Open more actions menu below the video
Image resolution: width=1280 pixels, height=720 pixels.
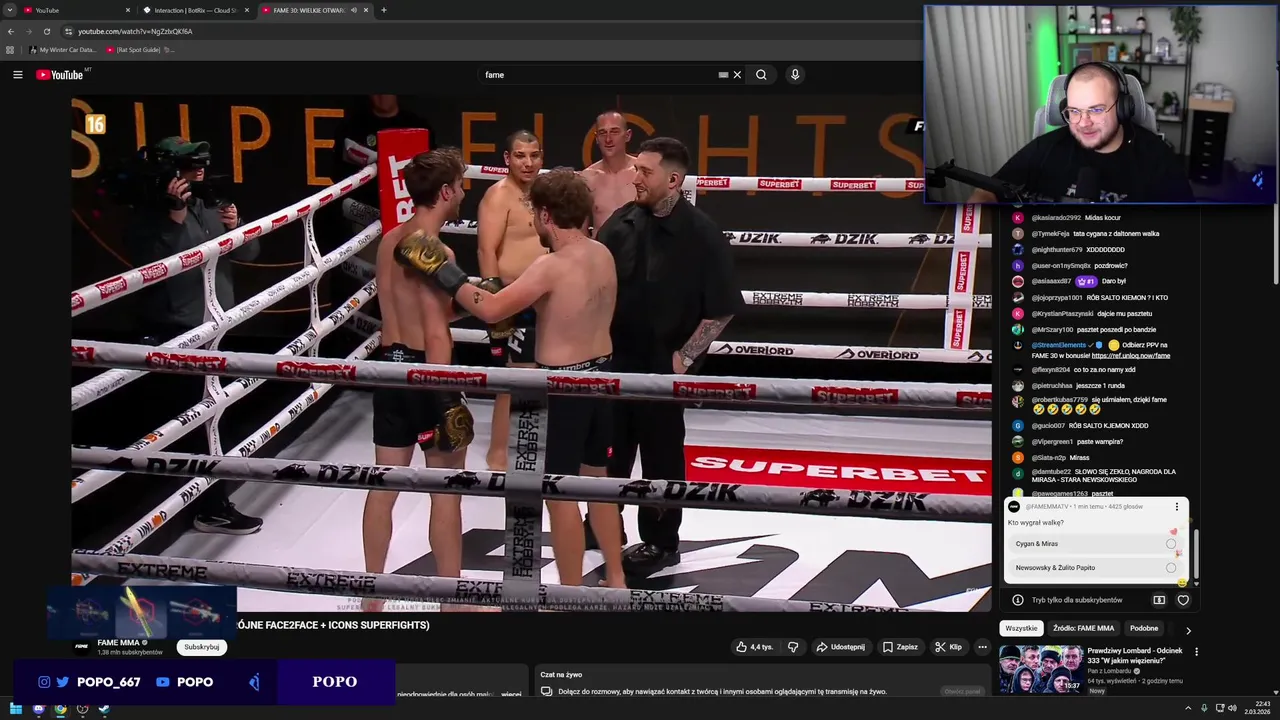click(x=982, y=647)
